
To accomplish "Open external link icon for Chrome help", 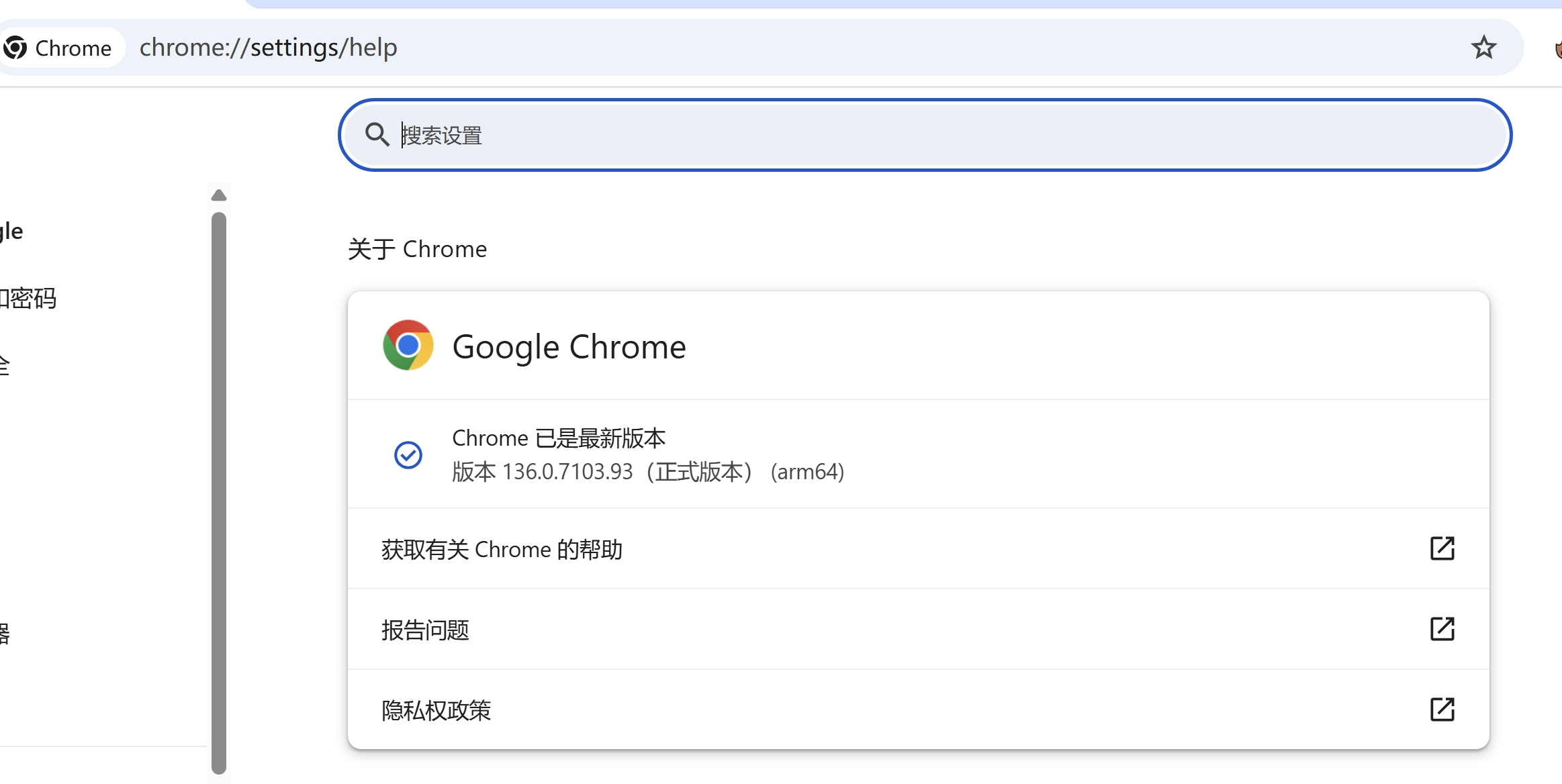I will [1442, 548].
